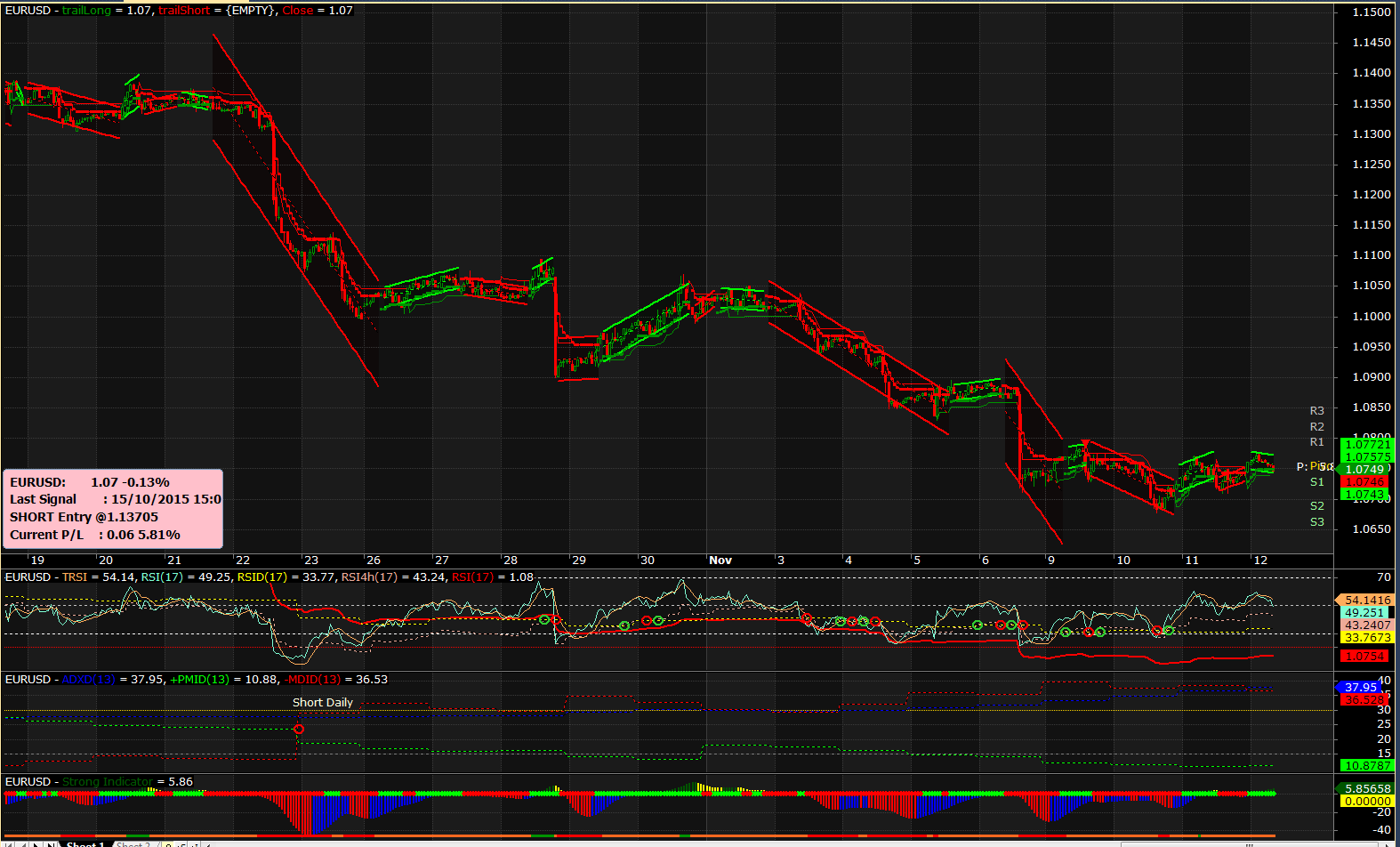Click the 1.0650 price axis label
The height and width of the screenshot is (847, 1400).
coord(1371,528)
